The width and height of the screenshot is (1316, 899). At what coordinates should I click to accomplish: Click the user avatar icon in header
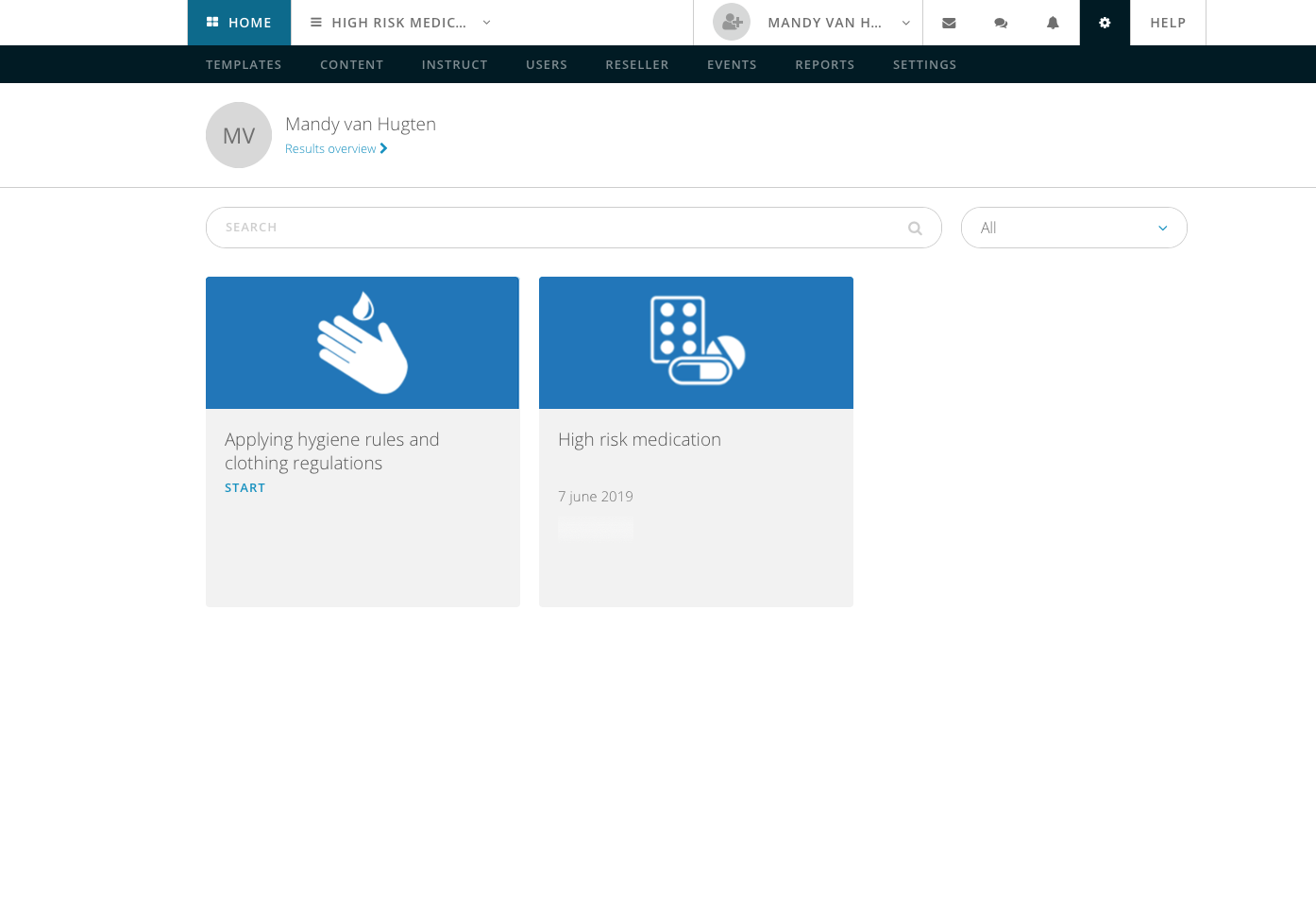pos(732,23)
